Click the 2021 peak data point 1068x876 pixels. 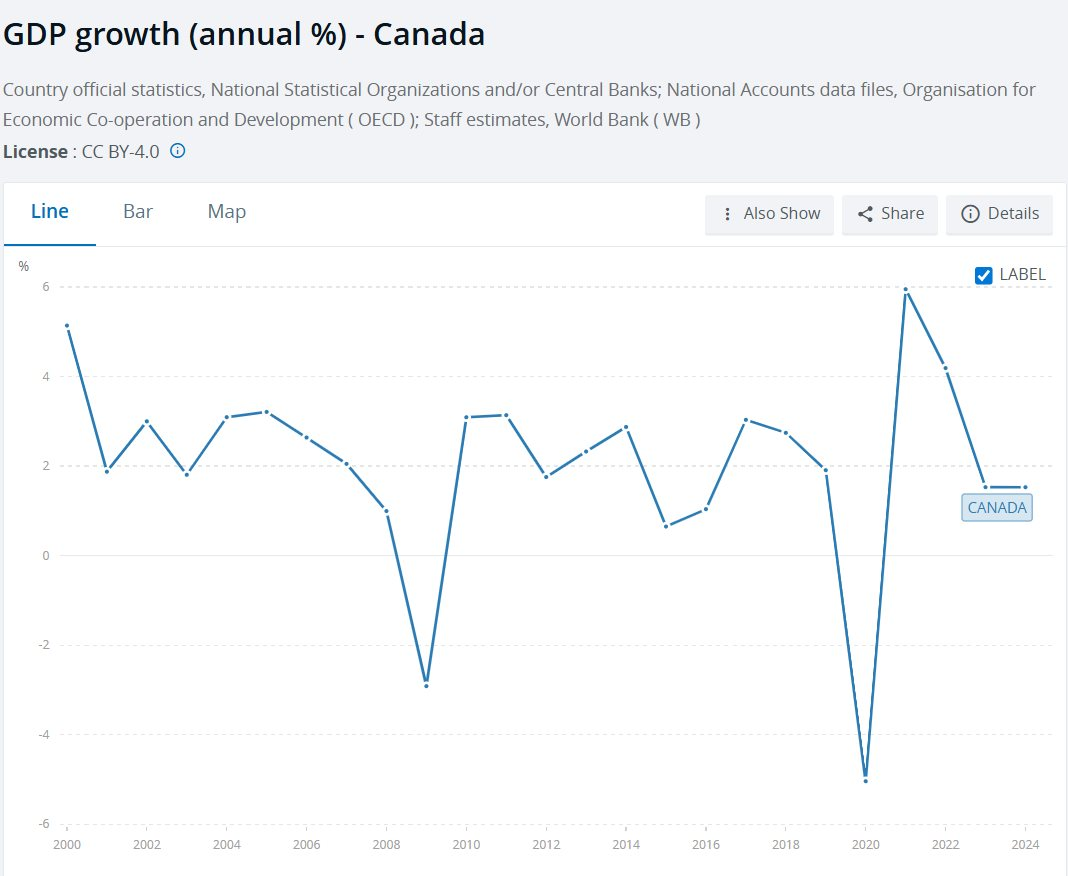[x=905, y=290]
